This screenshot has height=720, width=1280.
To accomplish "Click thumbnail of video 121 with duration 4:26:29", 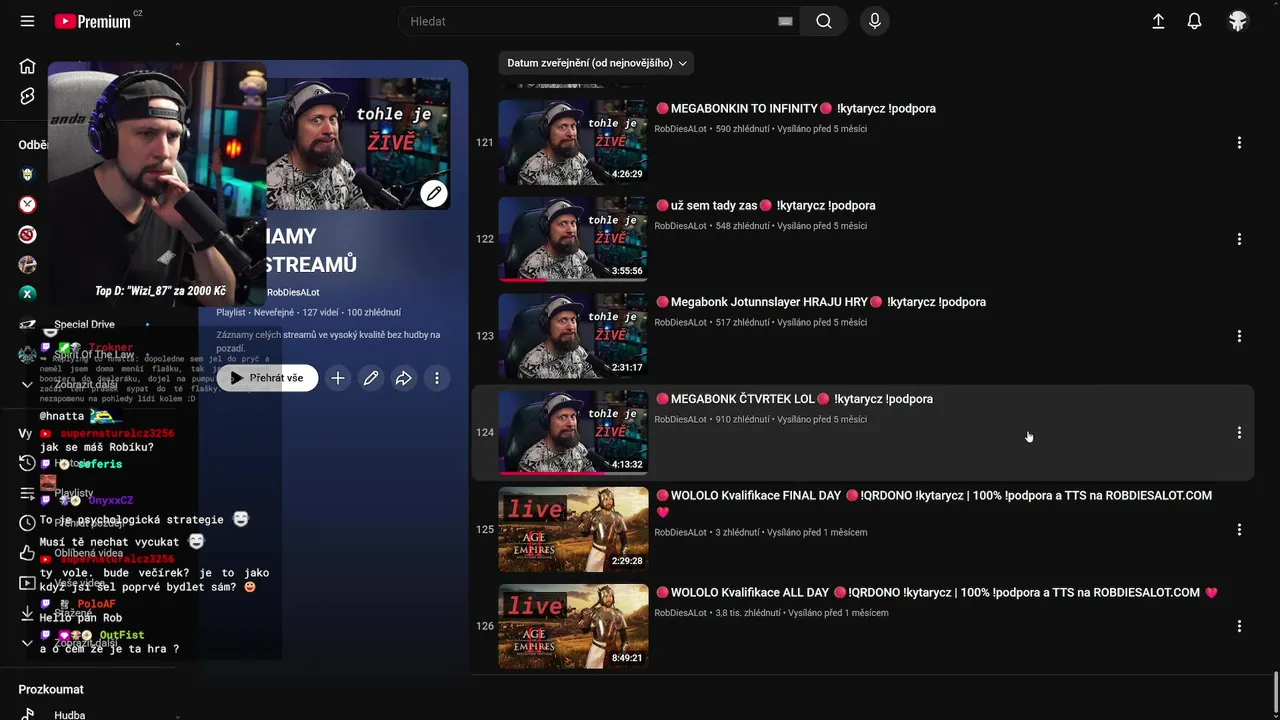I will pos(573,142).
